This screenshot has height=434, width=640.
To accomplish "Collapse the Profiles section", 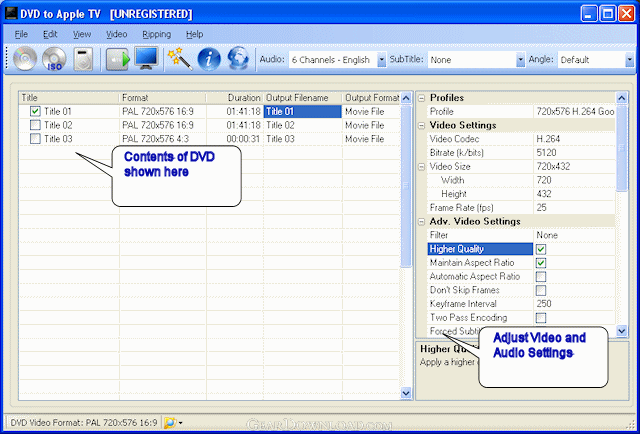I will [422, 98].
